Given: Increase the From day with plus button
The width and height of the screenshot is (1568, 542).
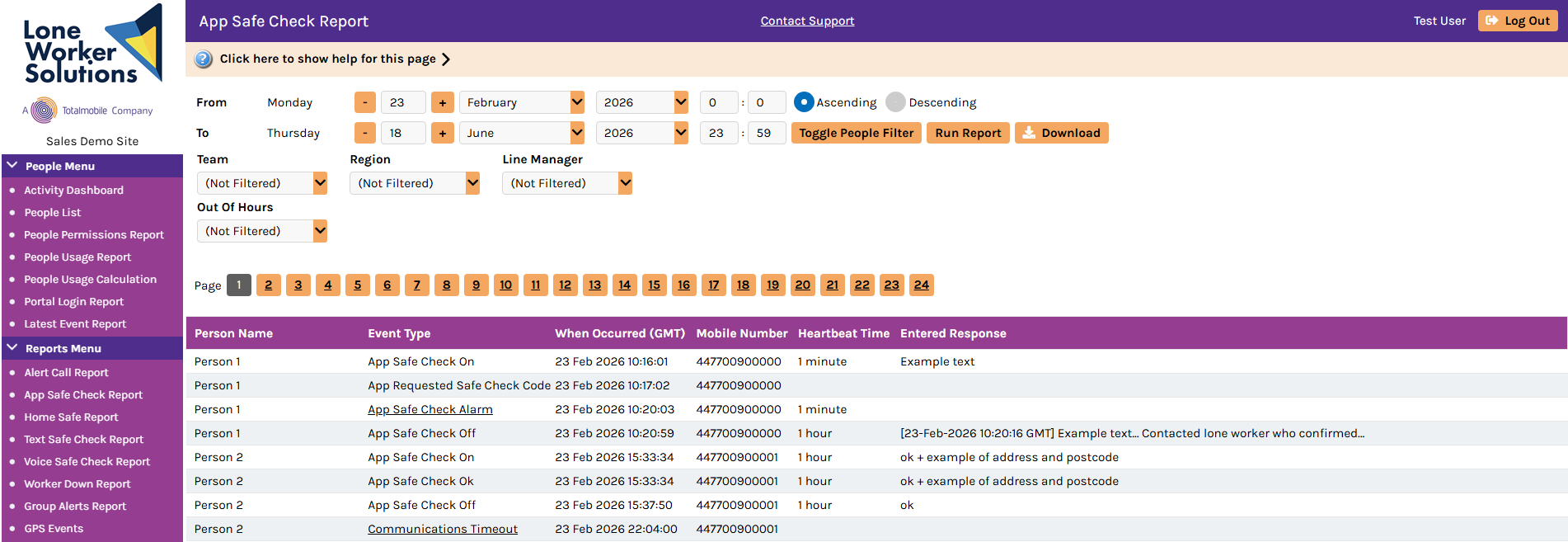Looking at the screenshot, I should 443,102.
